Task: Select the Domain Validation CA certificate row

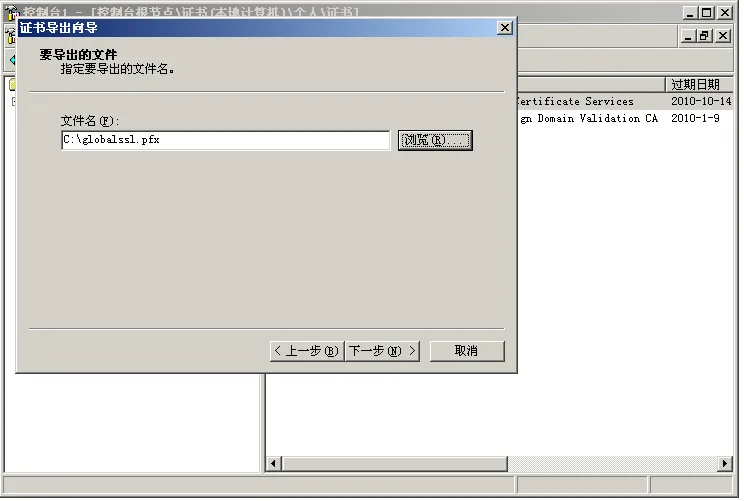Action: coord(625,118)
